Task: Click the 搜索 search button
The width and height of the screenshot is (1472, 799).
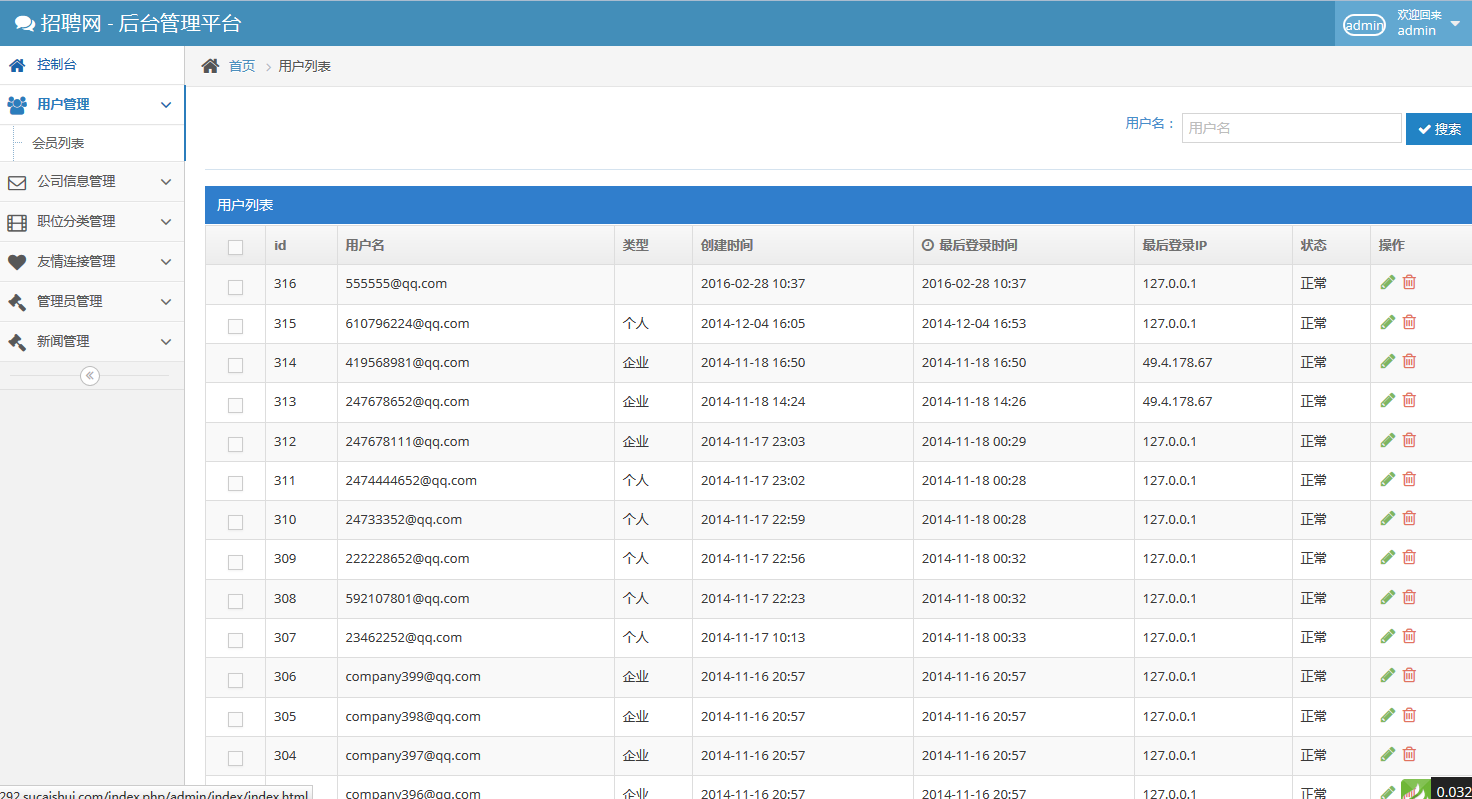Action: pos(1439,129)
